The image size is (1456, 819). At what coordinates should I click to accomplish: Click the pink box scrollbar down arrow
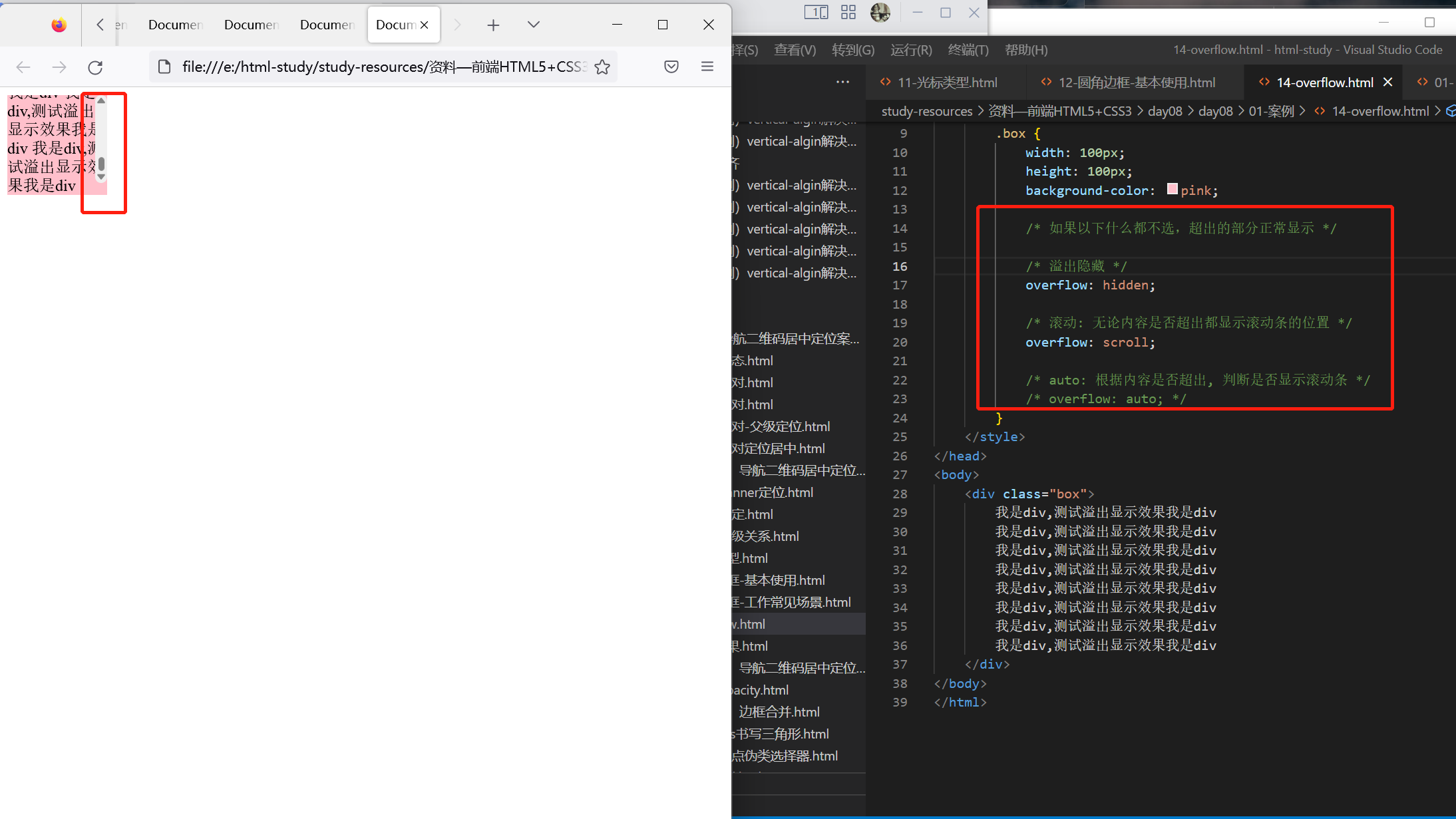(x=101, y=177)
